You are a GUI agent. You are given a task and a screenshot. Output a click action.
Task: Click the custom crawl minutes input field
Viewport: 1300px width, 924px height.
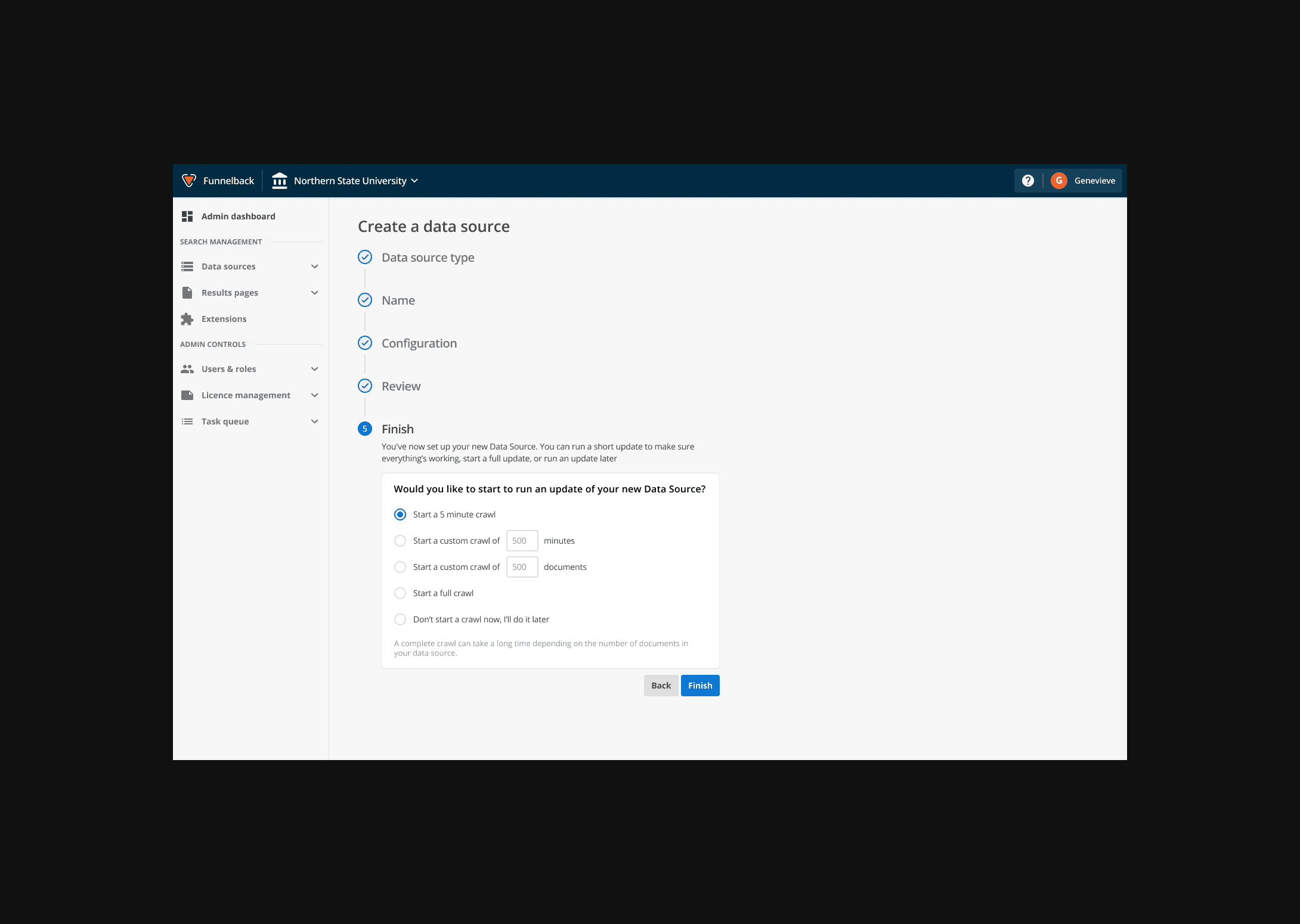(522, 541)
